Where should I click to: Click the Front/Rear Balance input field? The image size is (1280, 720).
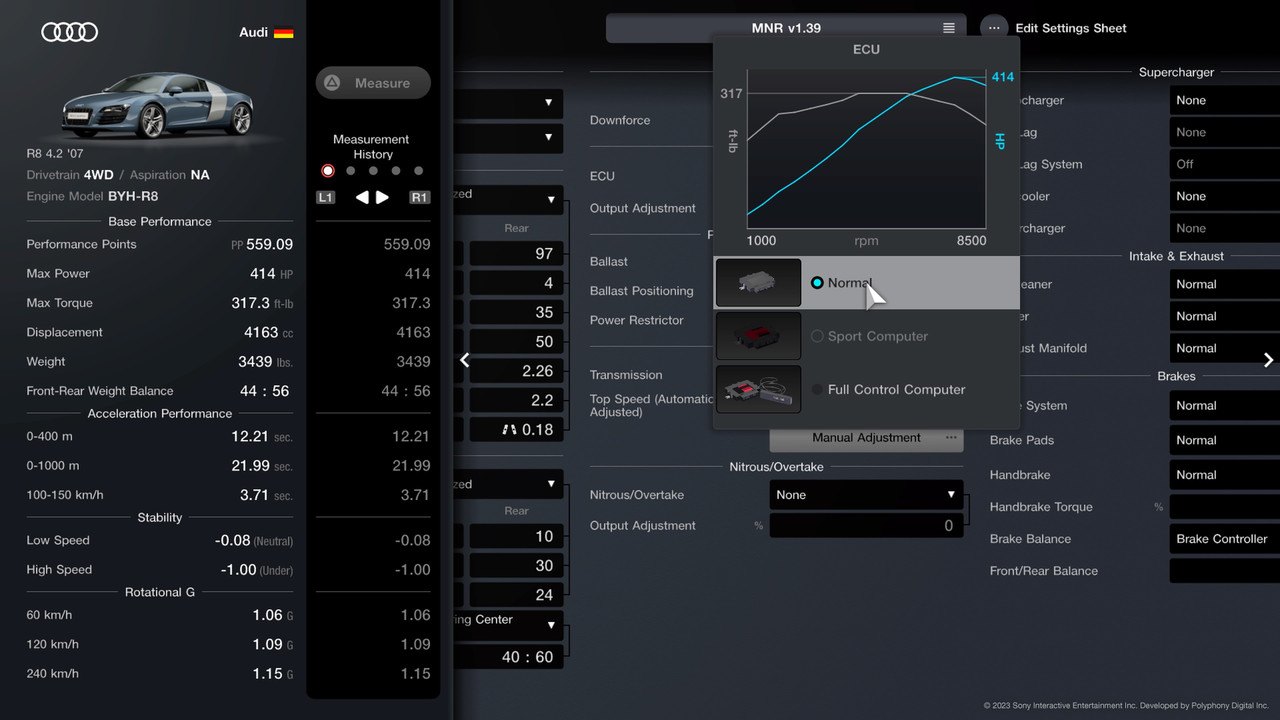(x=1224, y=571)
